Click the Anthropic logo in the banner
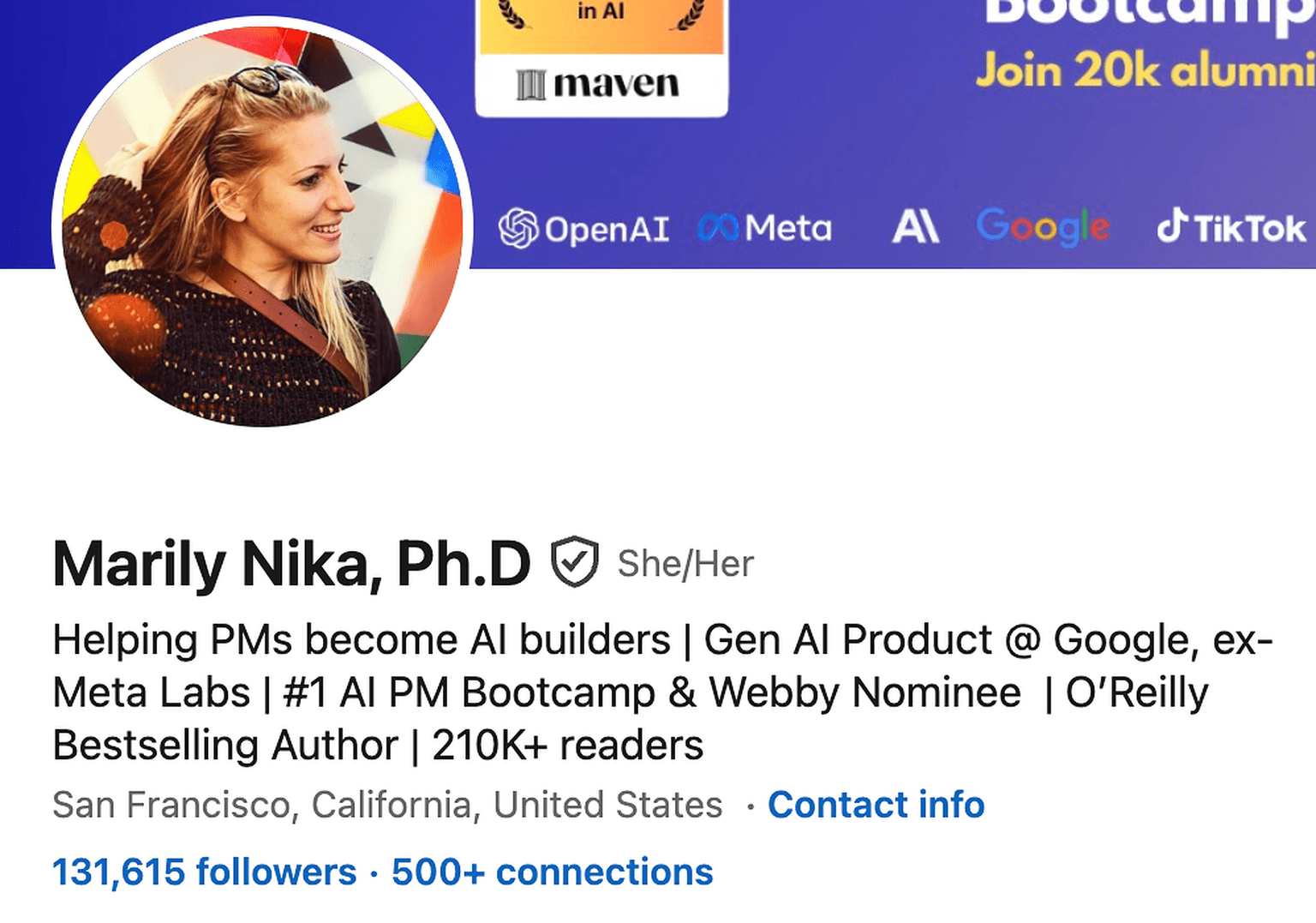Viewport: 1316px width, 923px height. click(x=915, y=227)
